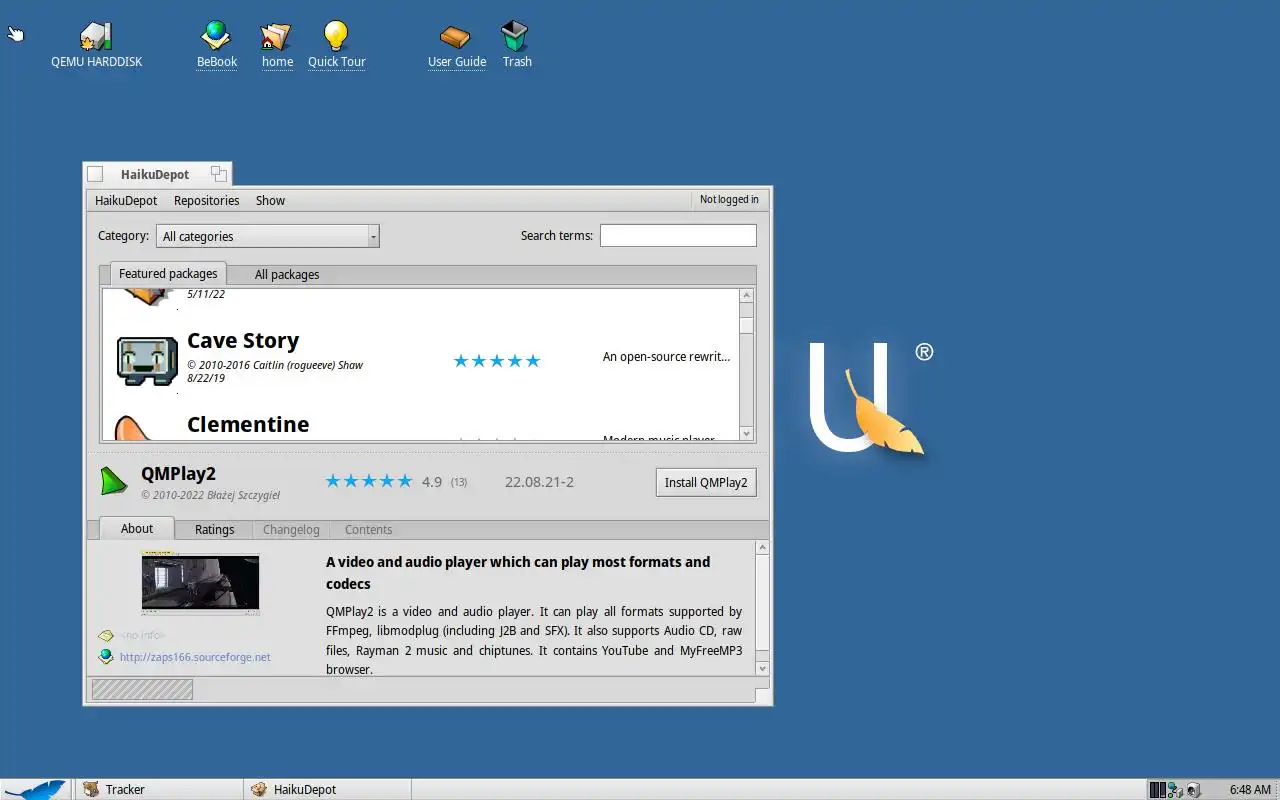Click the QMPlay2 screenshot thumbnail
This screenshot has width=1280, height=800.
(200, 584)
